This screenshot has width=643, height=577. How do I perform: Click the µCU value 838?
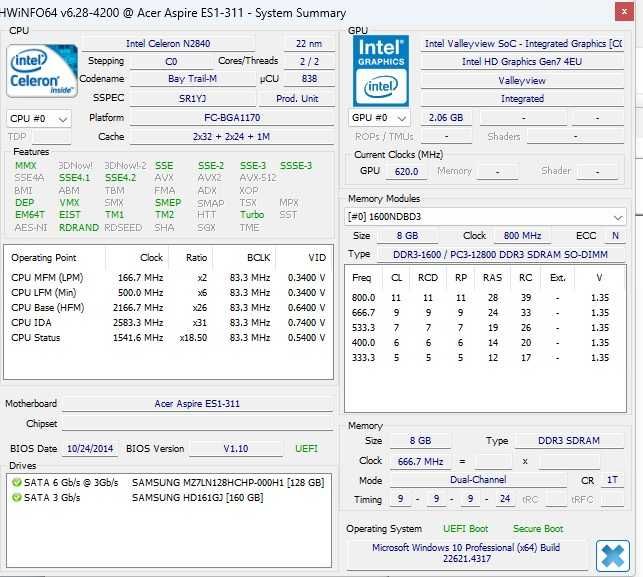309,79
